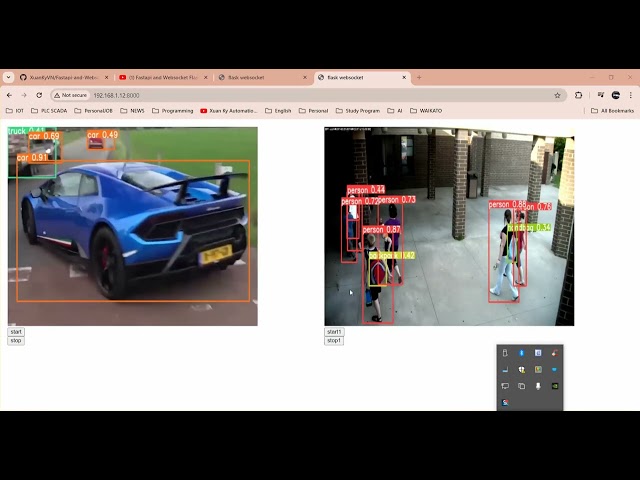Click the Not secure site info chip
The image size is (640, 480).
71,95
